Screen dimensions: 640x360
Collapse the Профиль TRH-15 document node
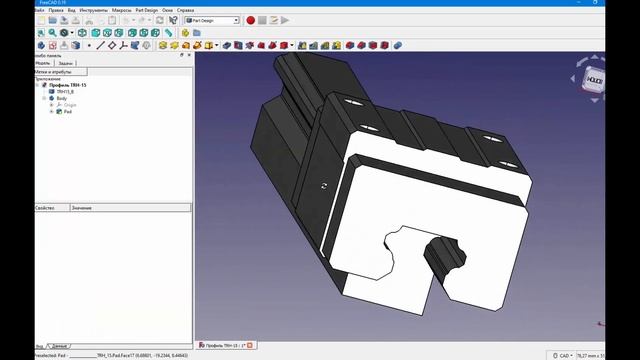pyautogui.click(x=37, y=85)
